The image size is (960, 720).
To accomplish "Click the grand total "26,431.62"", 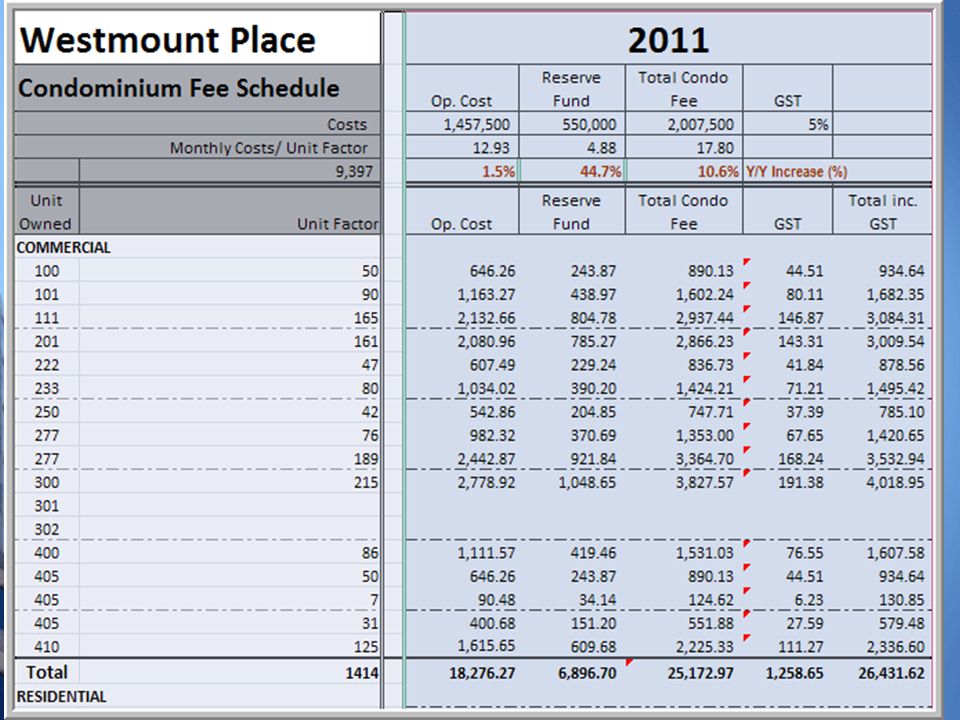I will coord(891,673).
